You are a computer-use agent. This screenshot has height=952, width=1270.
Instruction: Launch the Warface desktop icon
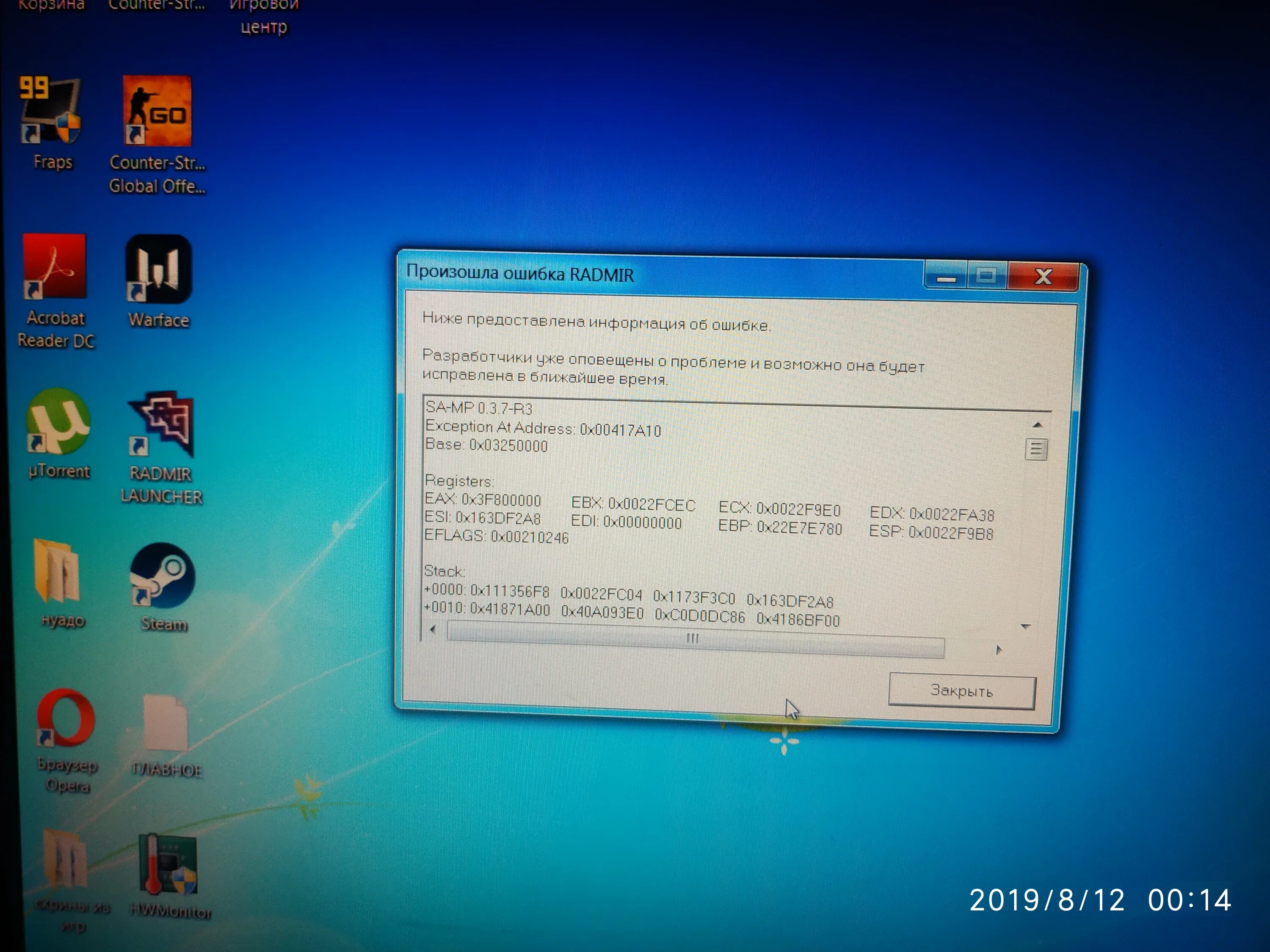pos(158,269)
